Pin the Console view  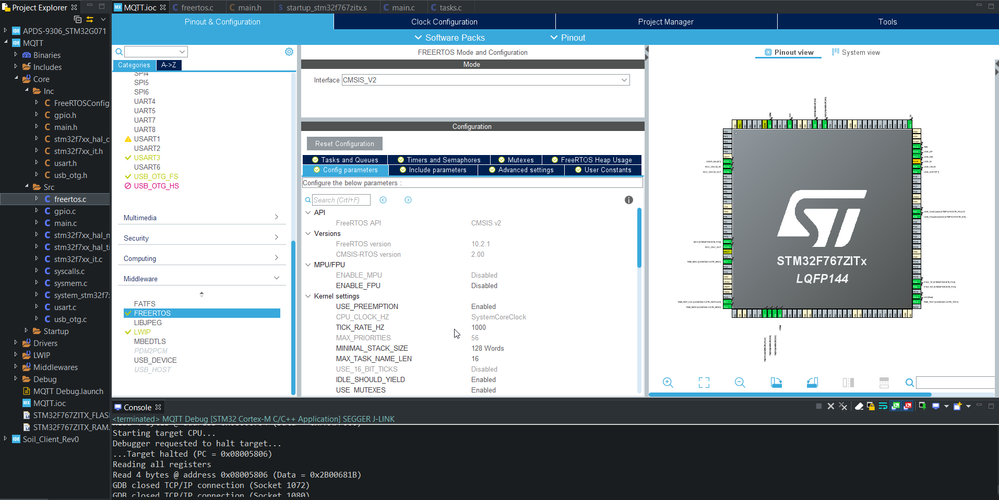click(921, 406)
